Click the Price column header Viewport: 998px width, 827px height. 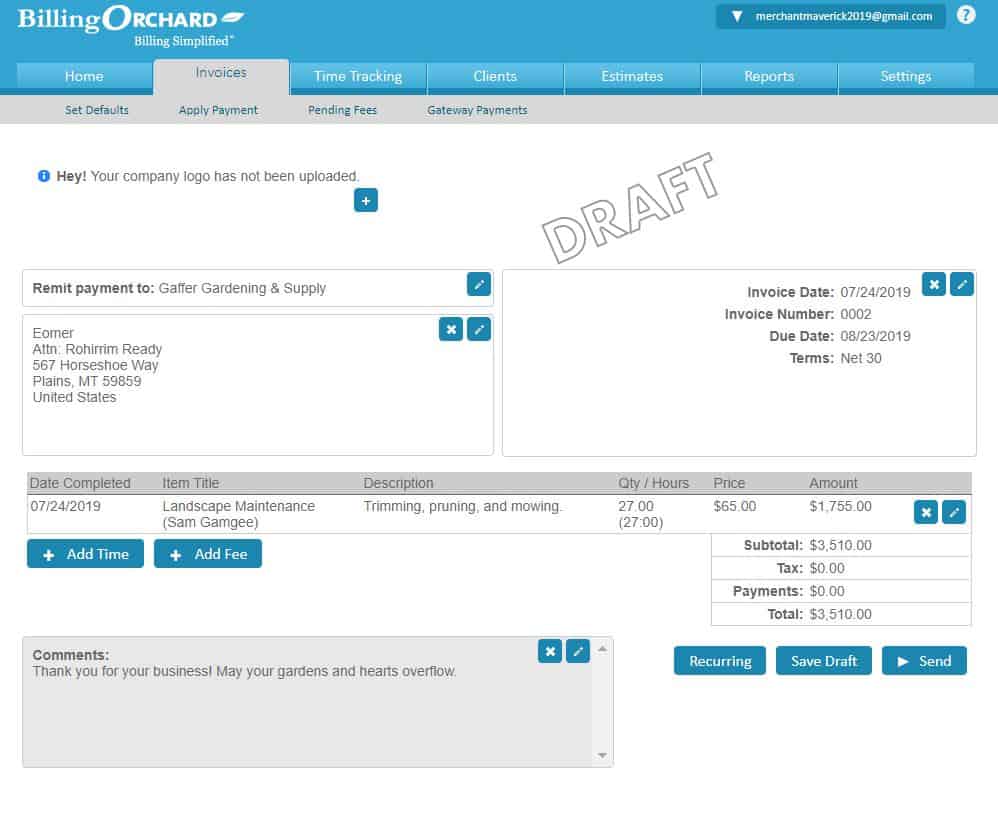tap(729, 483)
